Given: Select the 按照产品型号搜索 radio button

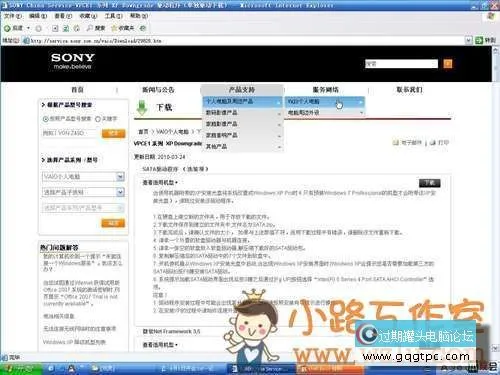Looking at the screenshot, I should [x=46, y=119].
